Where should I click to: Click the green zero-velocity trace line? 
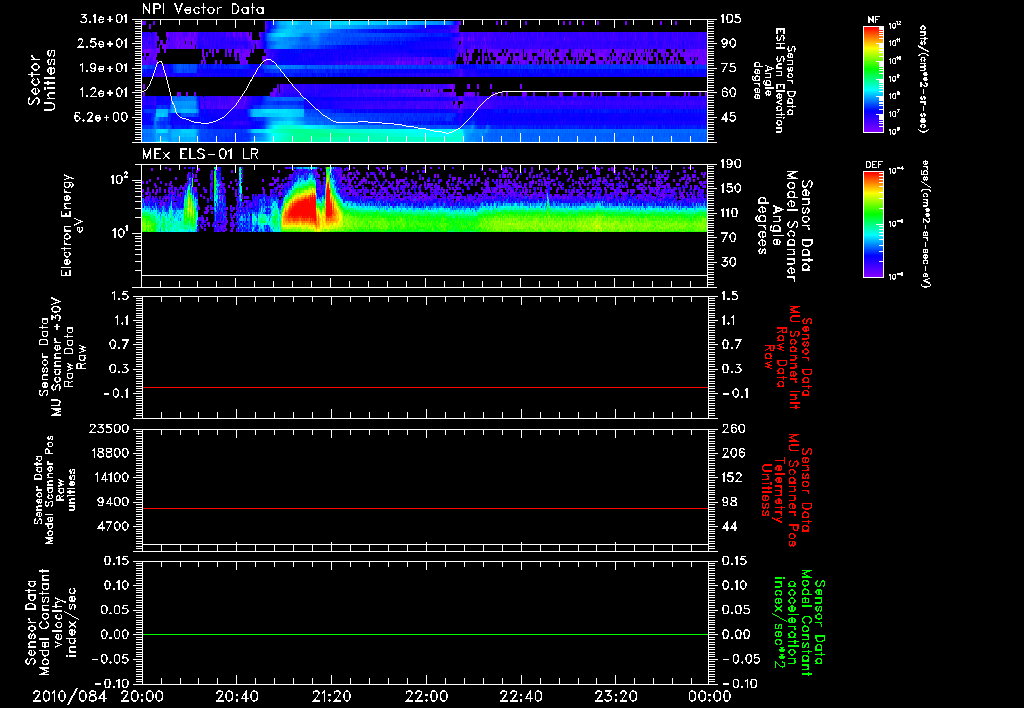pos(424,634)
